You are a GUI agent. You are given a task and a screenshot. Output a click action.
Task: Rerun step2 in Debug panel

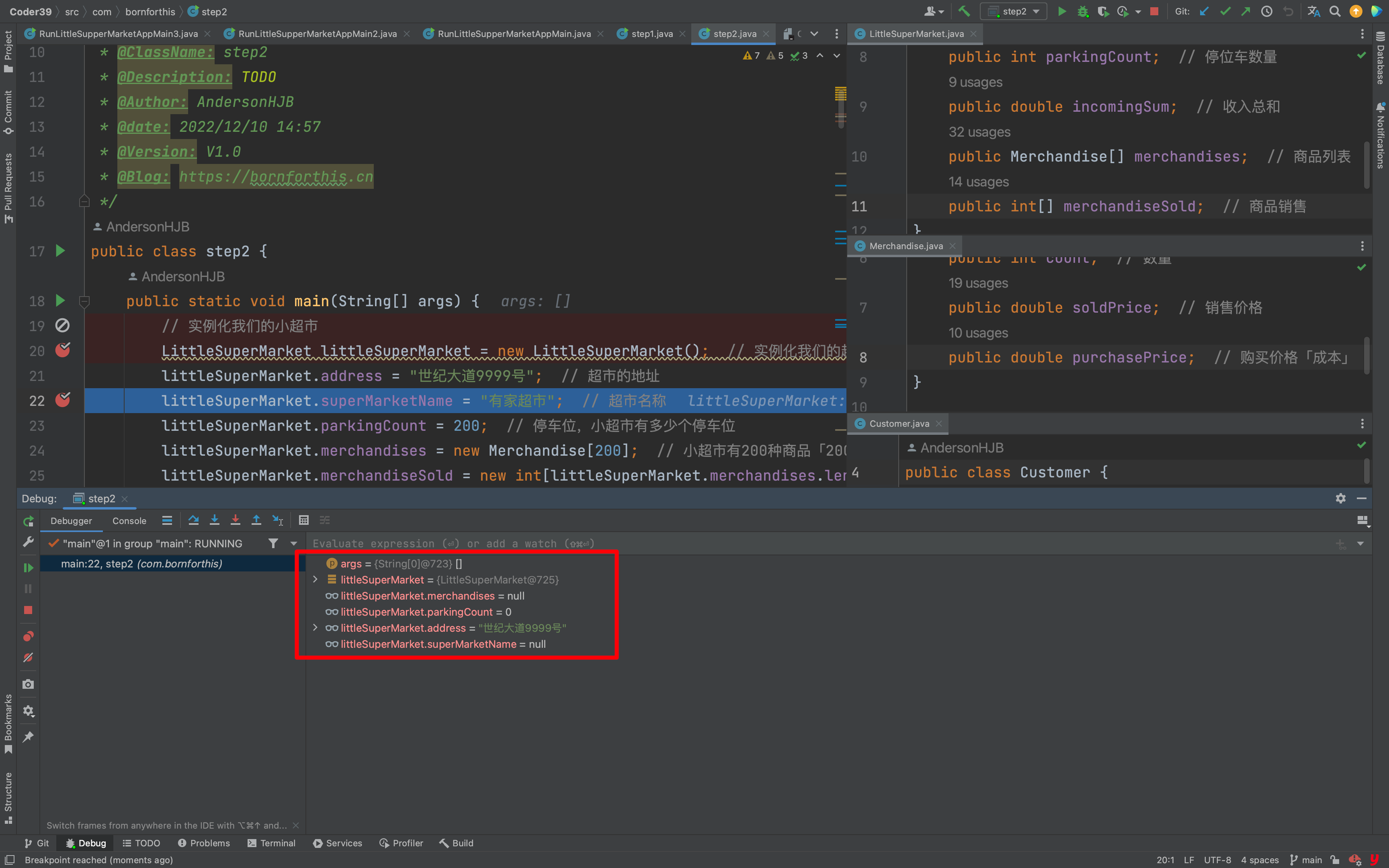pos(28,521)
